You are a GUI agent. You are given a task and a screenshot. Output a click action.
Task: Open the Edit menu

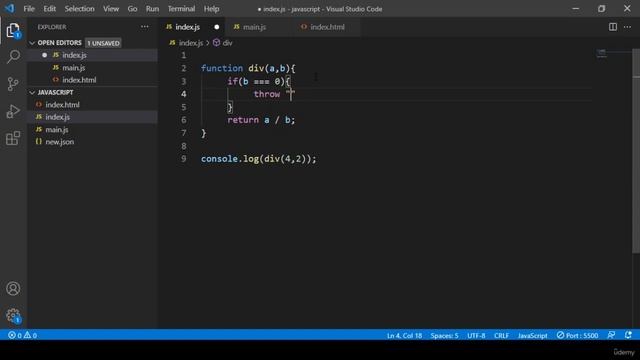[49, 9]
